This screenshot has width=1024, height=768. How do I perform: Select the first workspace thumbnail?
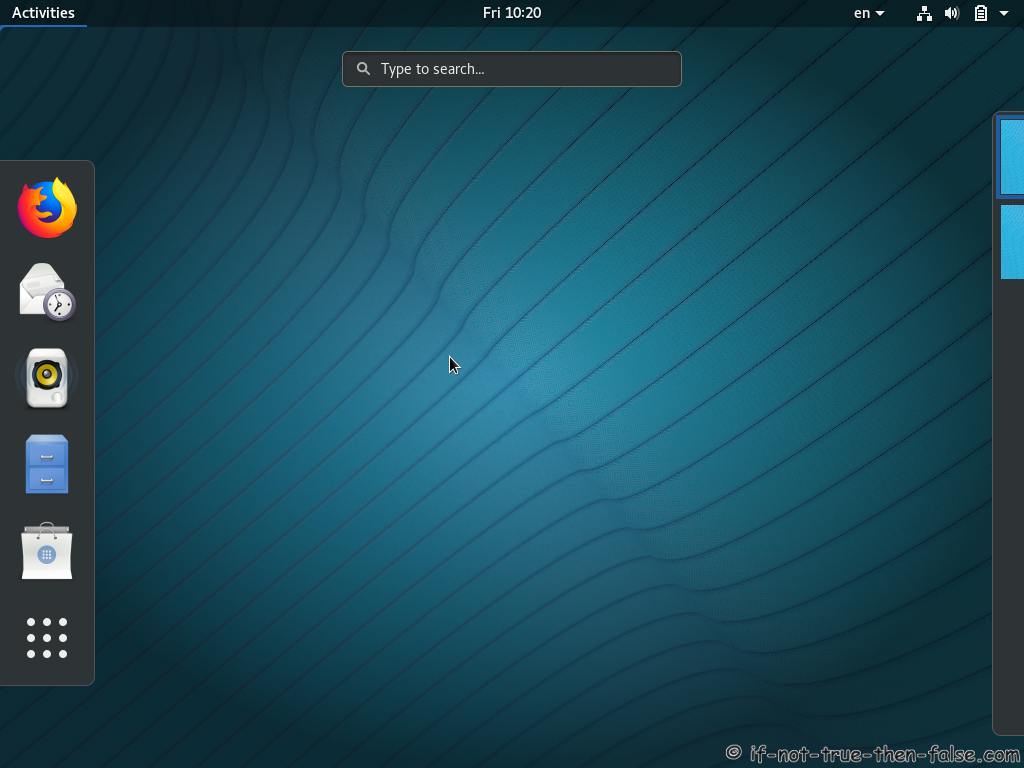(x=1011, y=156)
